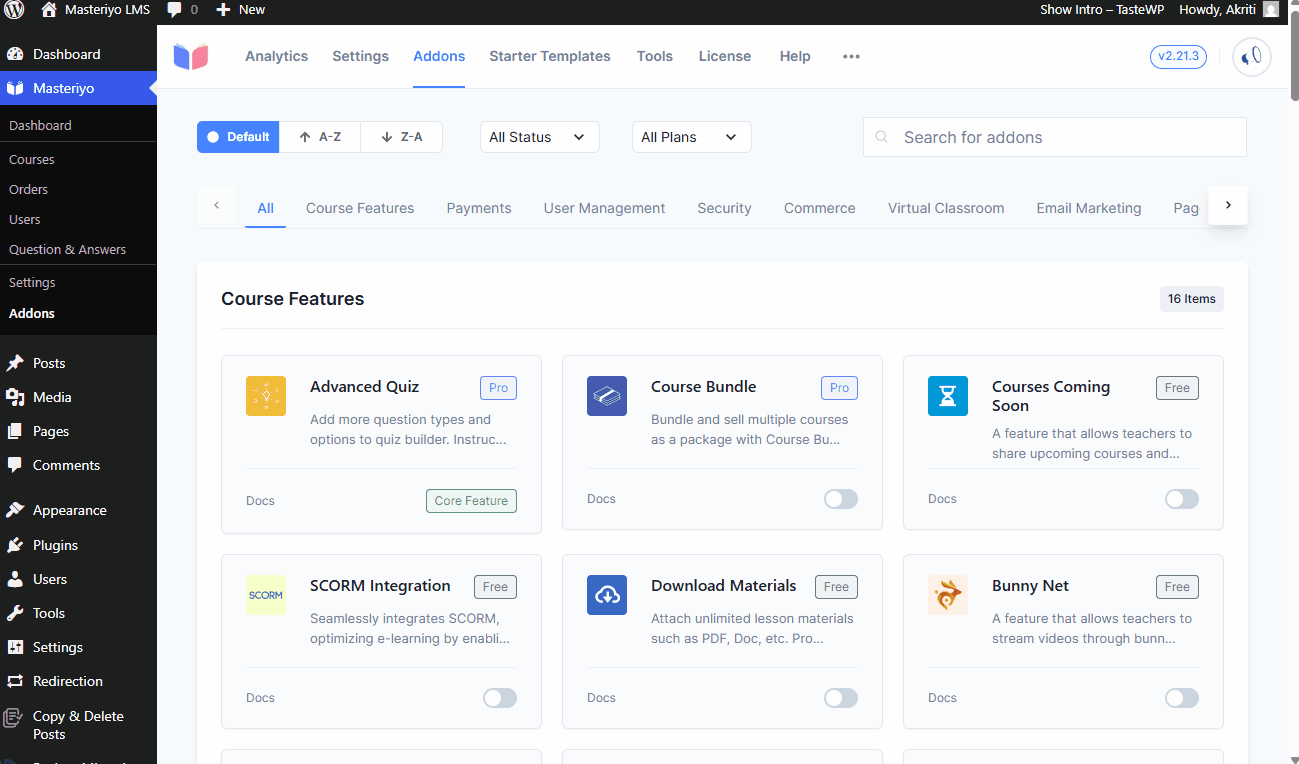Select the Default sort option
1299x764 pixels.
coord(238,137)
